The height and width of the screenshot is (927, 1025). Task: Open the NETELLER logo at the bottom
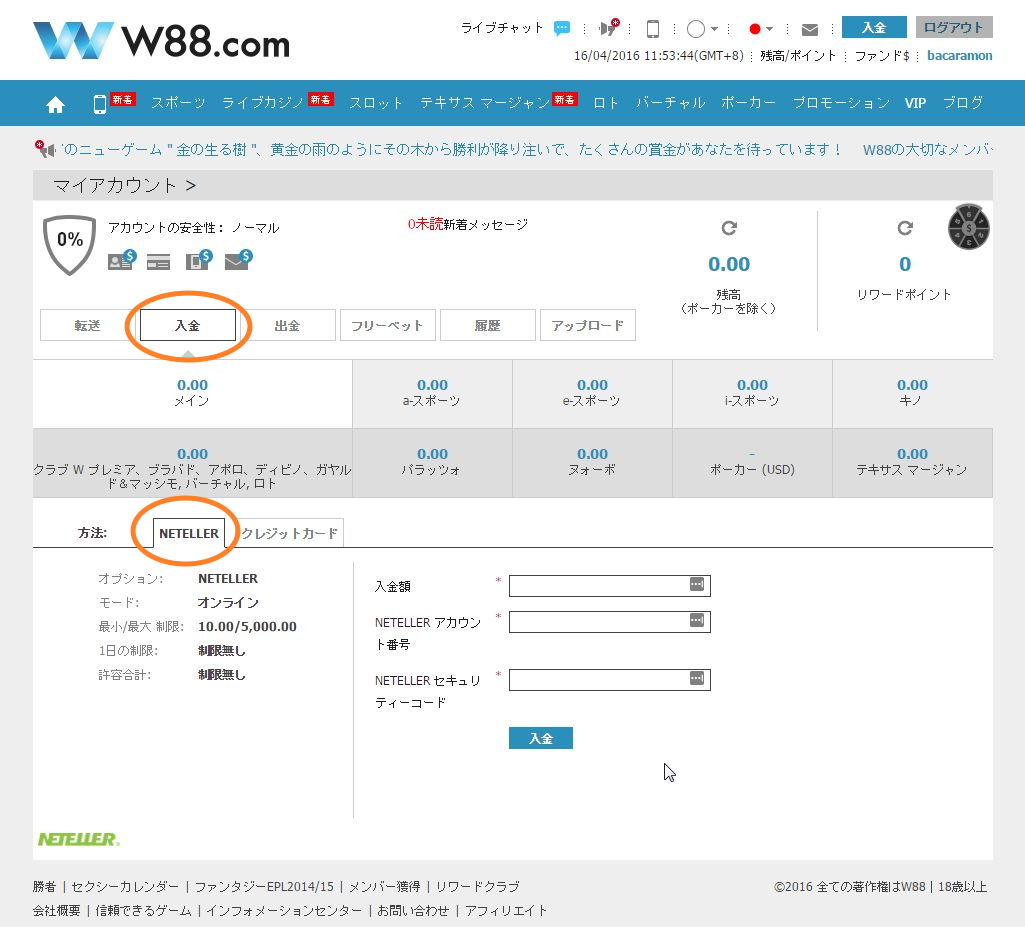tap(78, 839)
